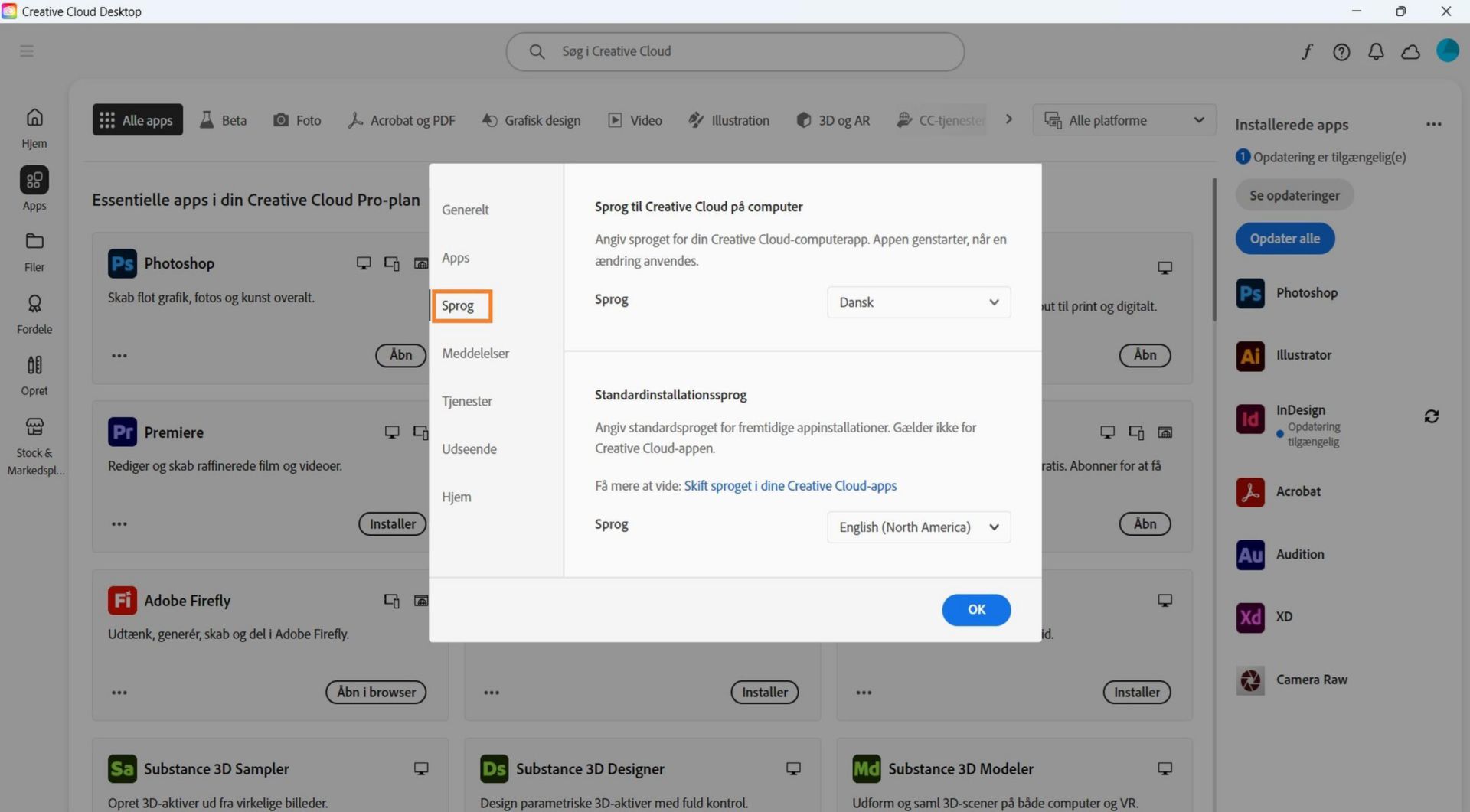Switch to the Foto tab
Screen dimensions: 1470x812
[x=298, y=120]
